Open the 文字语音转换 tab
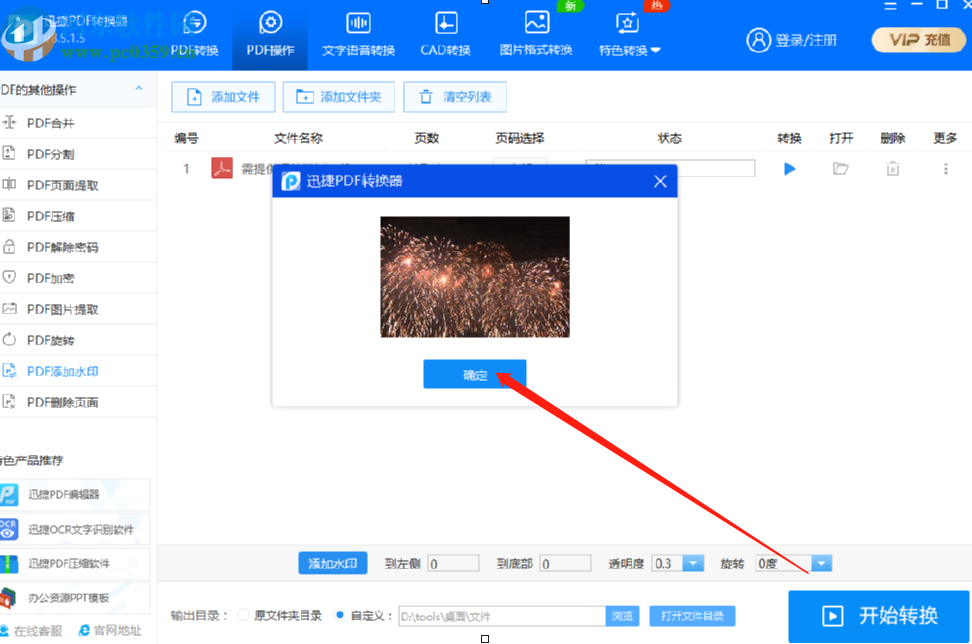 358,35
